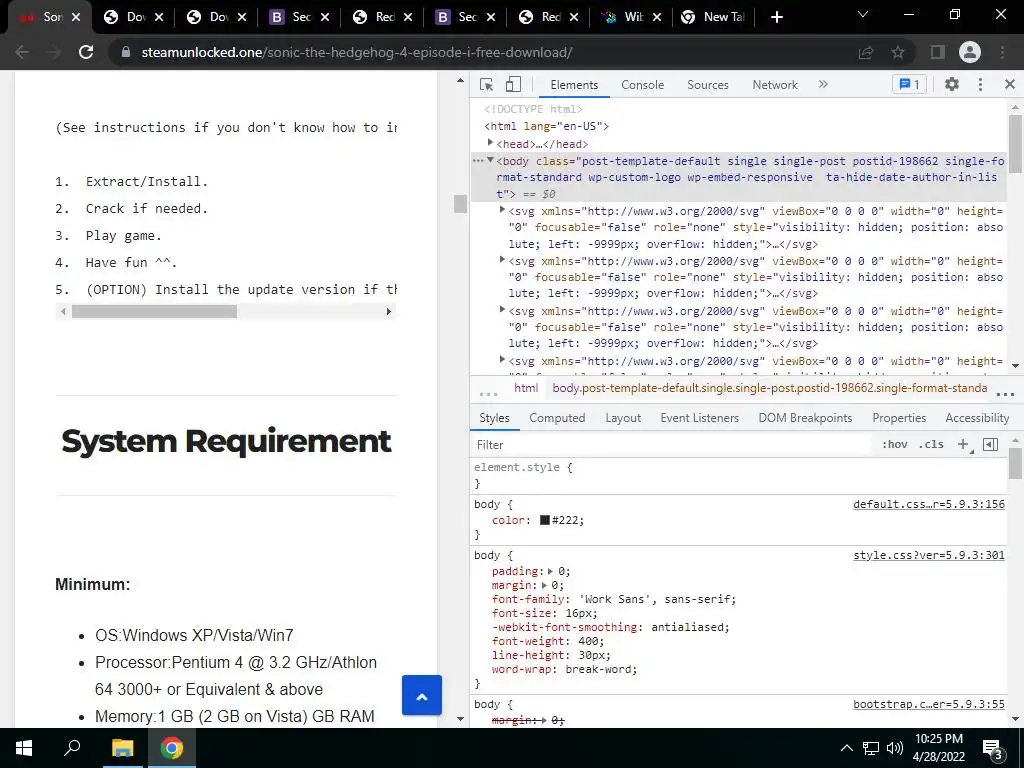Add a new style rule with plus icon
This screenshot has height=768, width=1024.
[x=963, y=445]
